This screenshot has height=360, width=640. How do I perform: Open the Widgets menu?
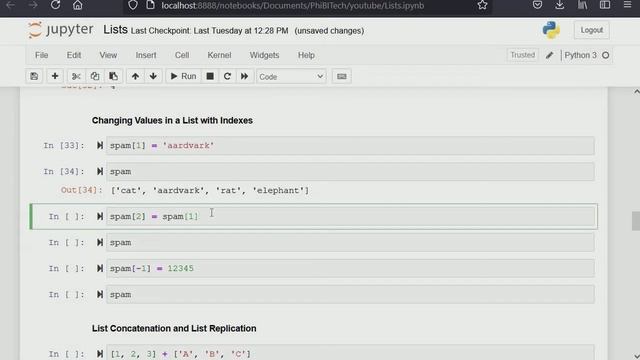point(264,55)
